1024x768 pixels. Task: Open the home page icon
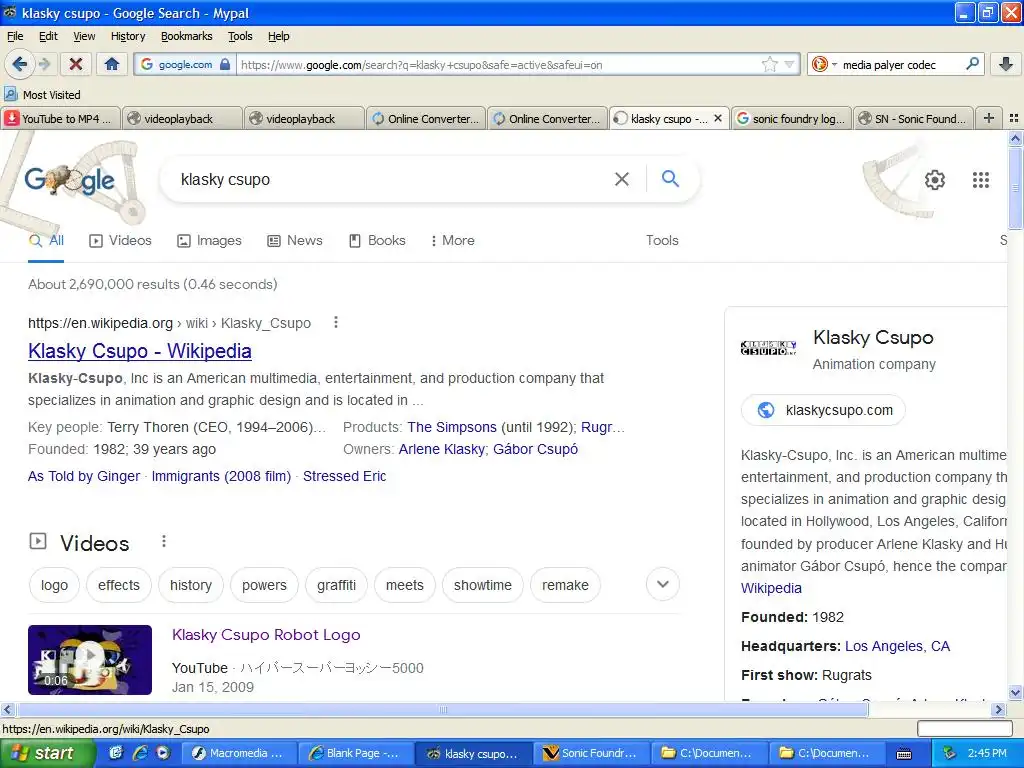112,64
